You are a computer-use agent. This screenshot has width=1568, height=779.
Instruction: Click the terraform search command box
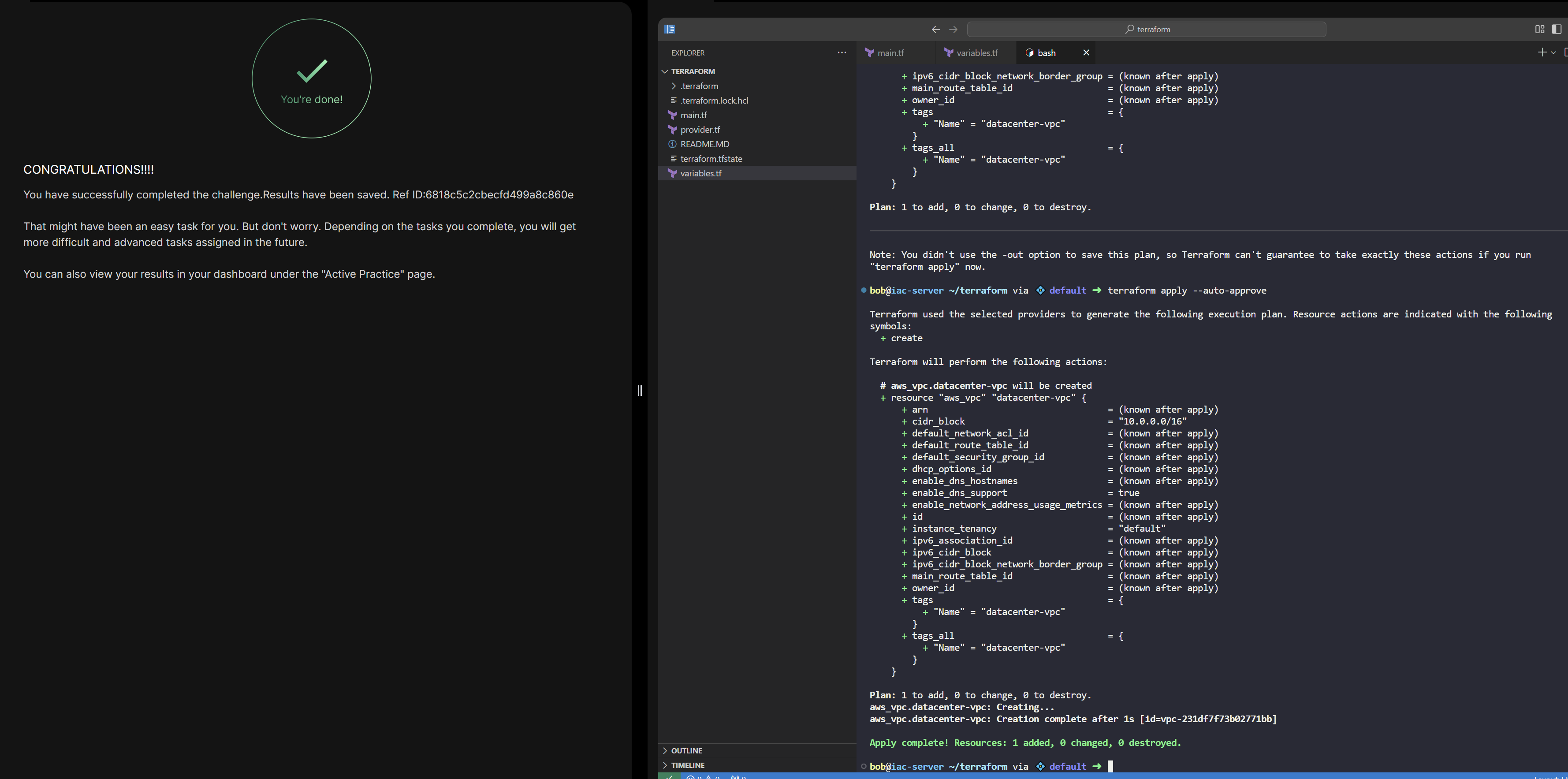click(1146, 29)
